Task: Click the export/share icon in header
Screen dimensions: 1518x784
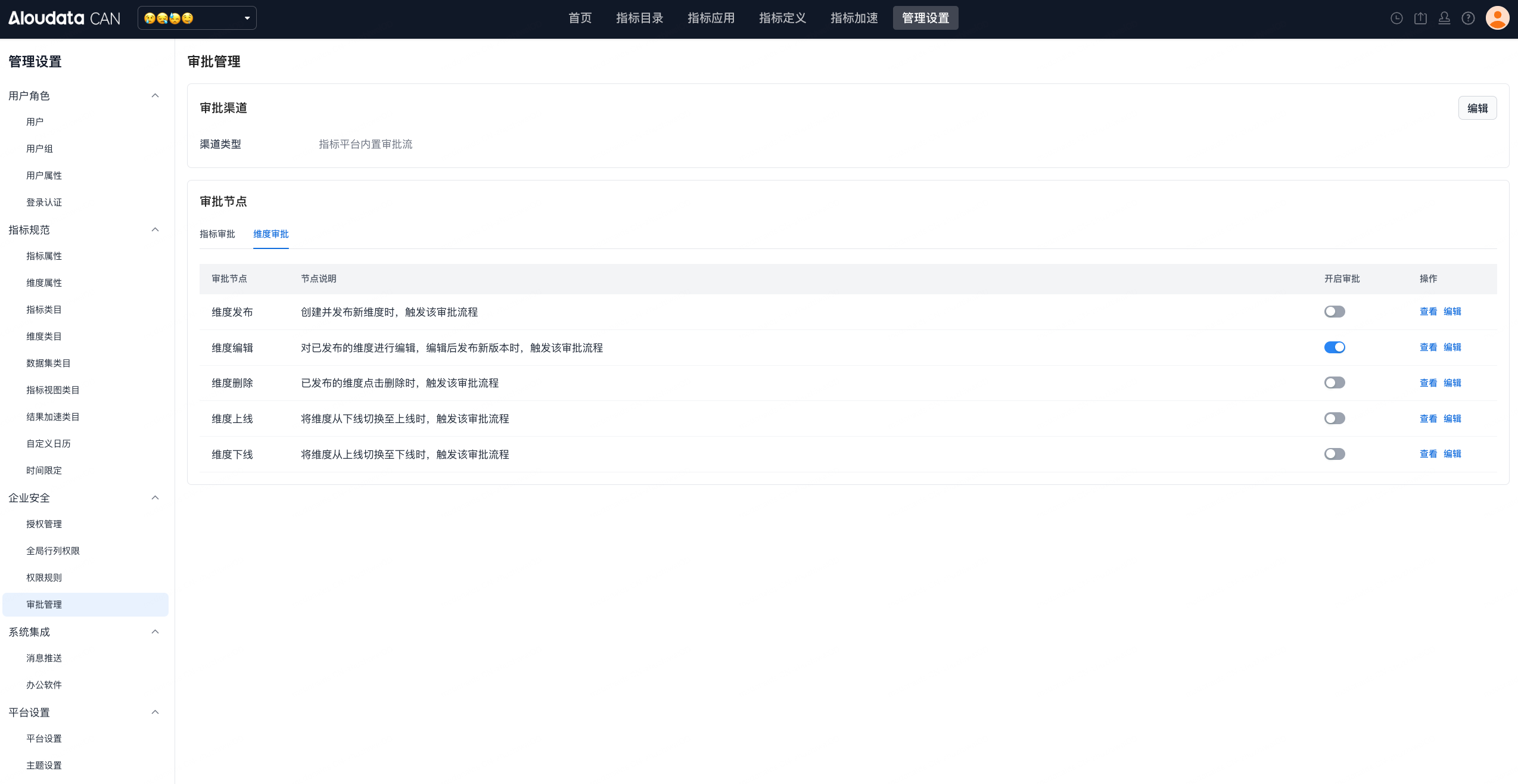Action: tap(1420, 18)
